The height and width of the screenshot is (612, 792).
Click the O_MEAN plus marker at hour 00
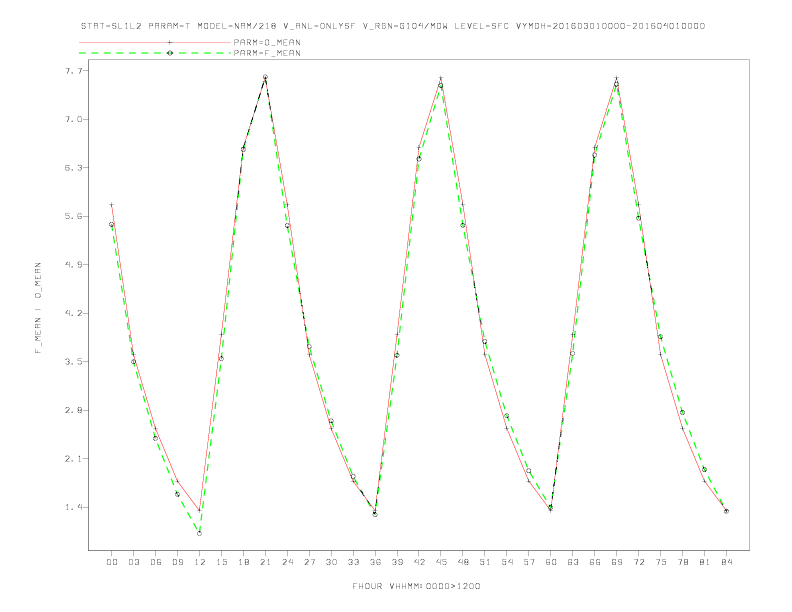[112, 205]
